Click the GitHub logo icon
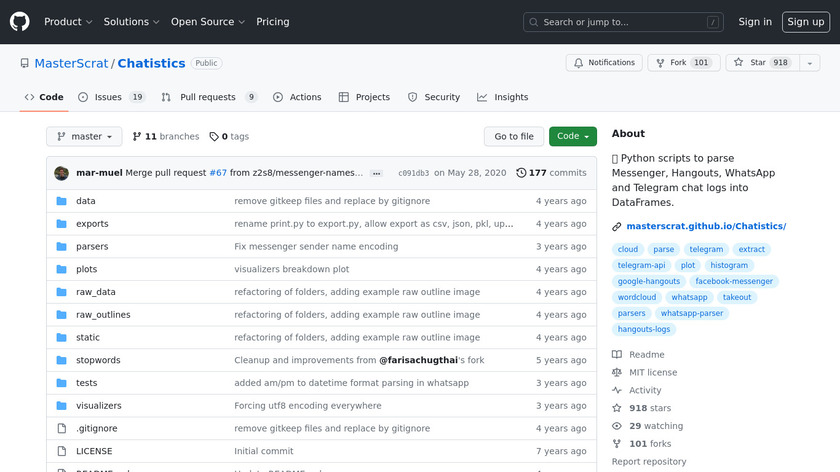 click(x=20, y=21)
